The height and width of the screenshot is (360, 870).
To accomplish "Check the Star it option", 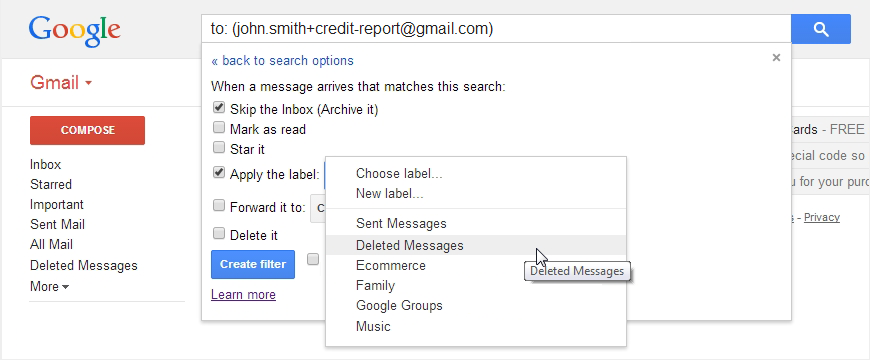I will 219,148.
